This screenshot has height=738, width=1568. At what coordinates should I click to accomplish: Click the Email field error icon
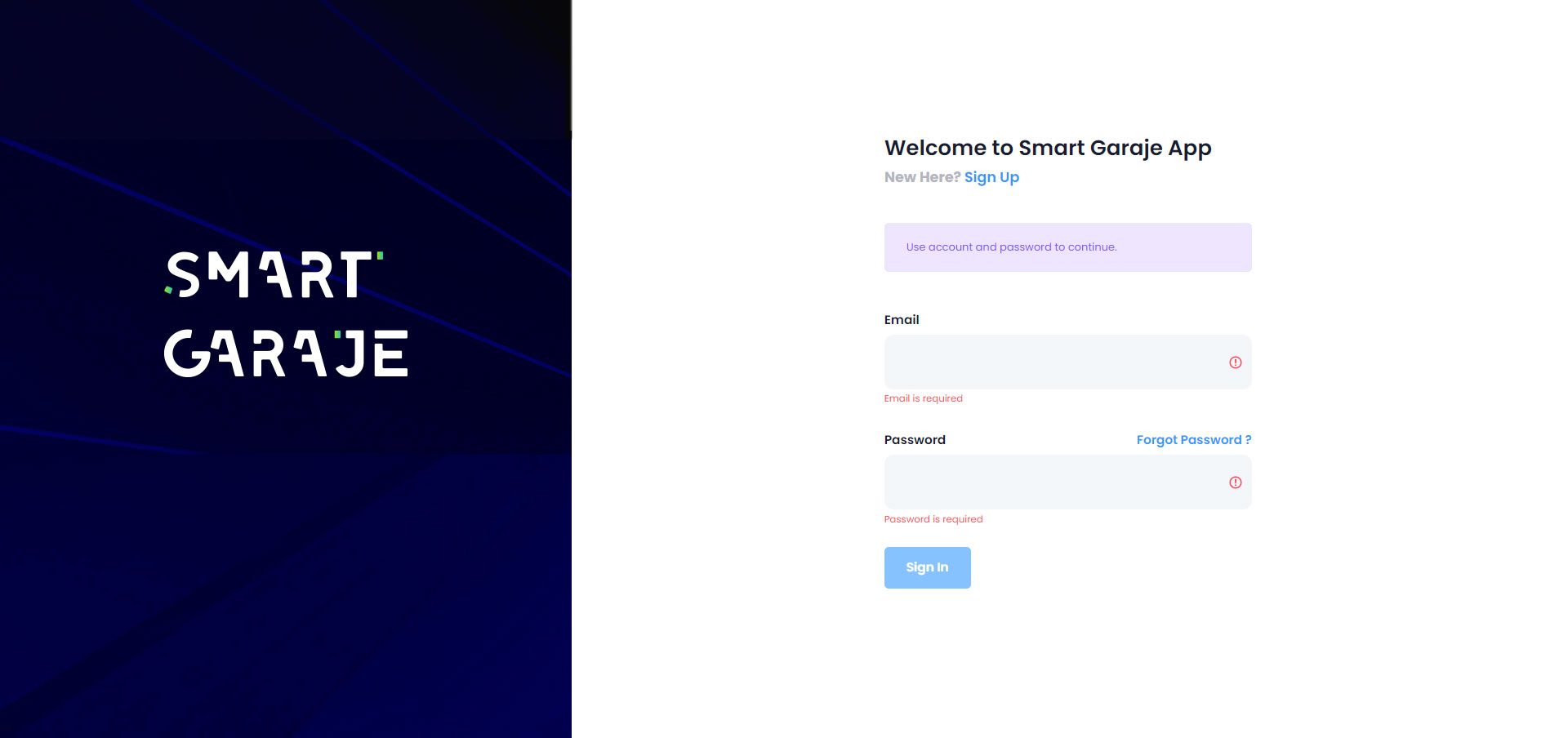point(1235,362)
